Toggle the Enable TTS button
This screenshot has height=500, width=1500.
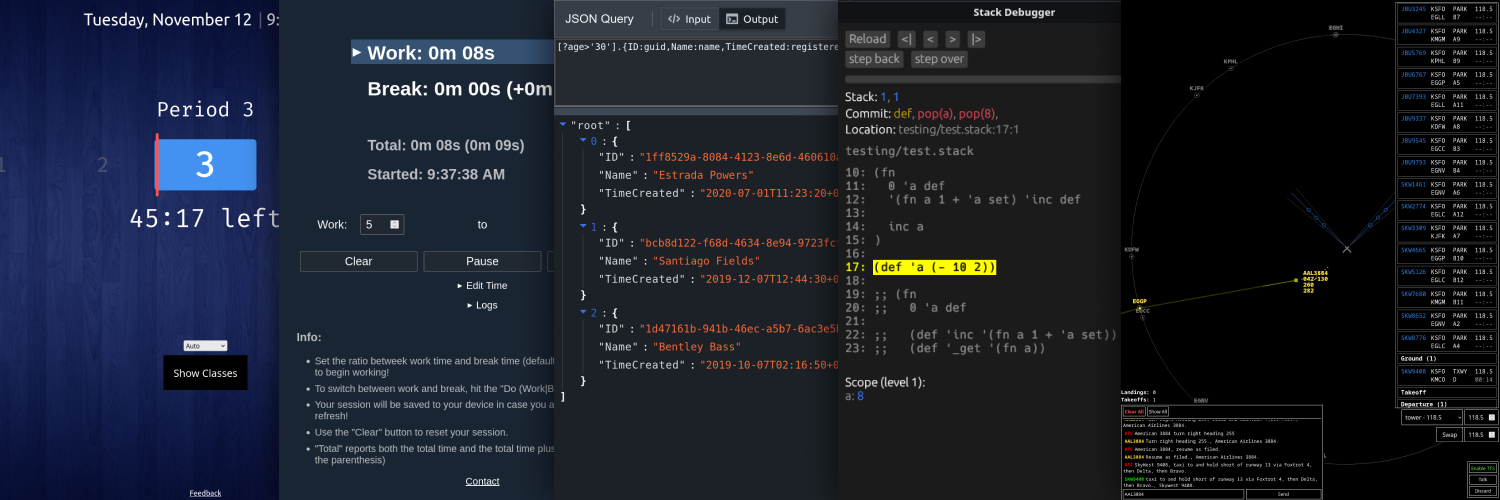[1482, 468]
